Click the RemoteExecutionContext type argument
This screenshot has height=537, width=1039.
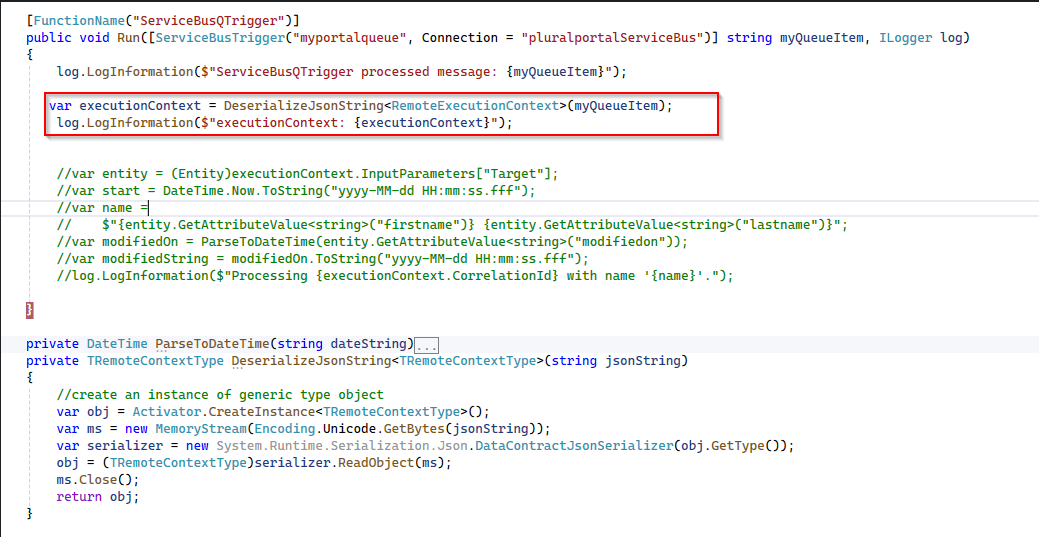click(474, 106)
